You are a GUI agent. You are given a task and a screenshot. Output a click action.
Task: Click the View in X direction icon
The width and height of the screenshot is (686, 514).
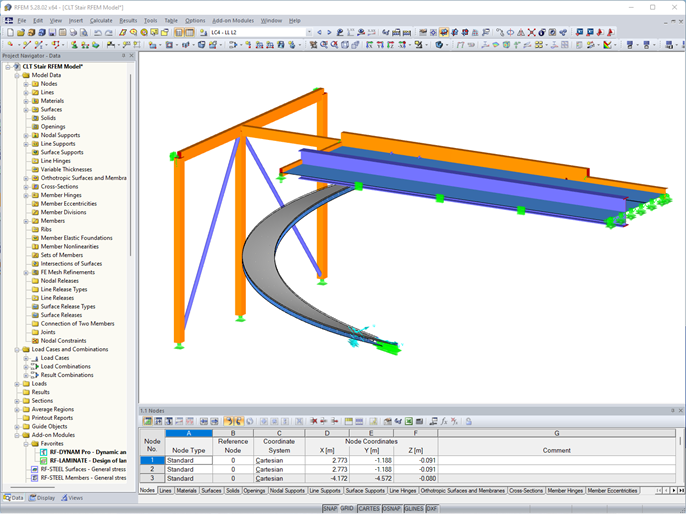[x=370, y=45]
